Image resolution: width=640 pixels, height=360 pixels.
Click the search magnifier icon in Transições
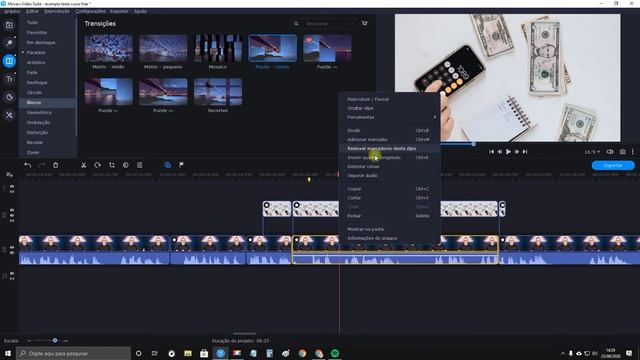[x=296, y=24]
